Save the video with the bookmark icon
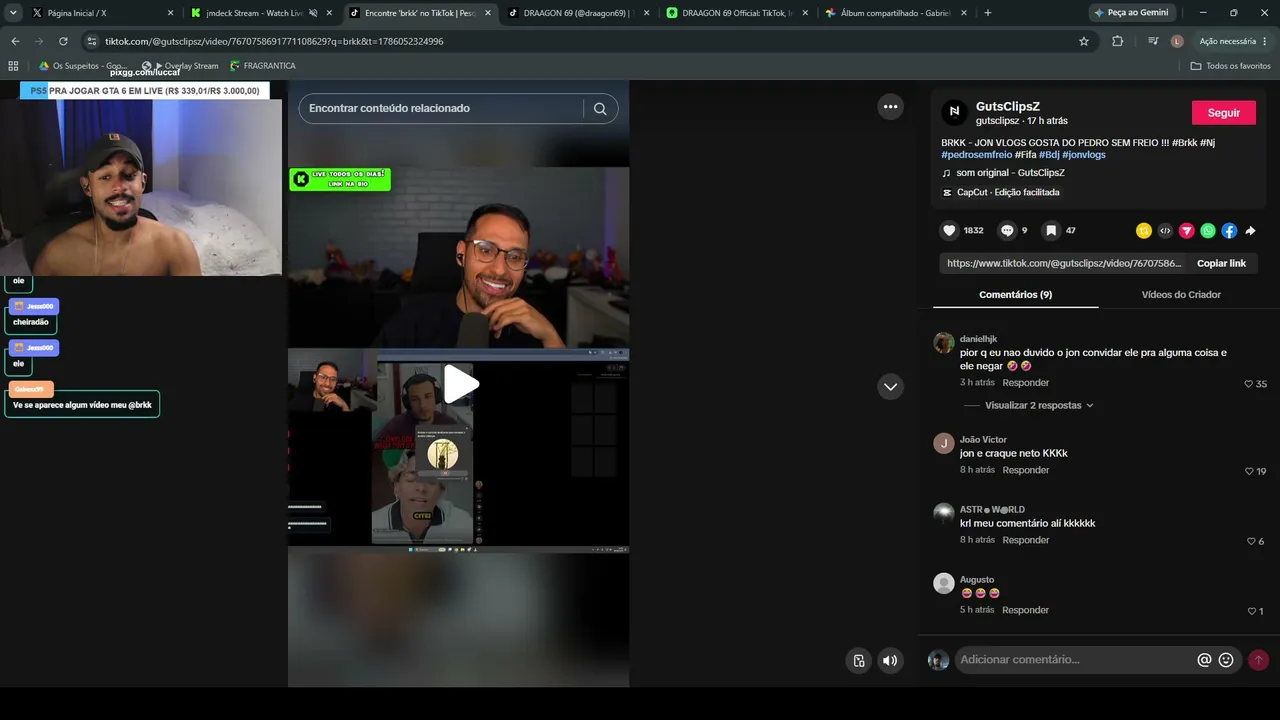Viewport: 1280px width, 720px height. tap(1051, 231)
